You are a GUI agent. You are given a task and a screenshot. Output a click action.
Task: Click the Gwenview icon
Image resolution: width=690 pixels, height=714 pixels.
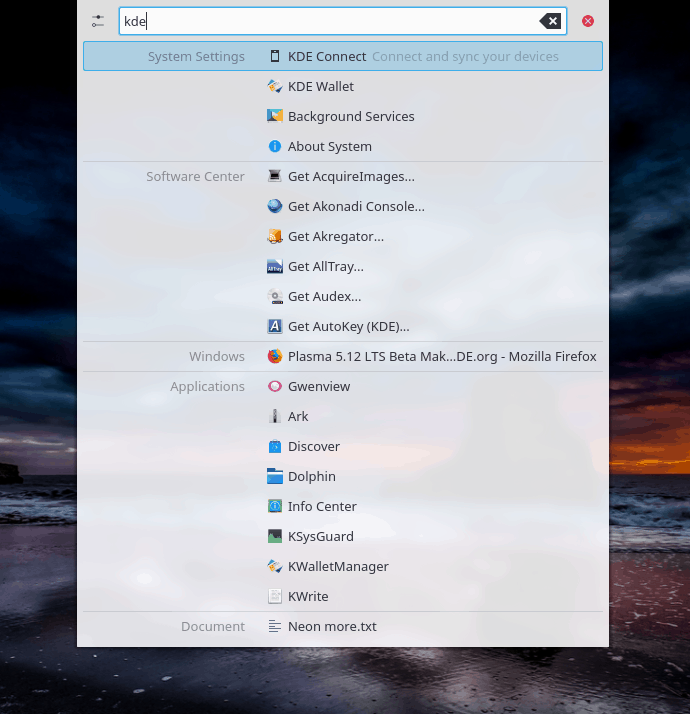point(275,386)
